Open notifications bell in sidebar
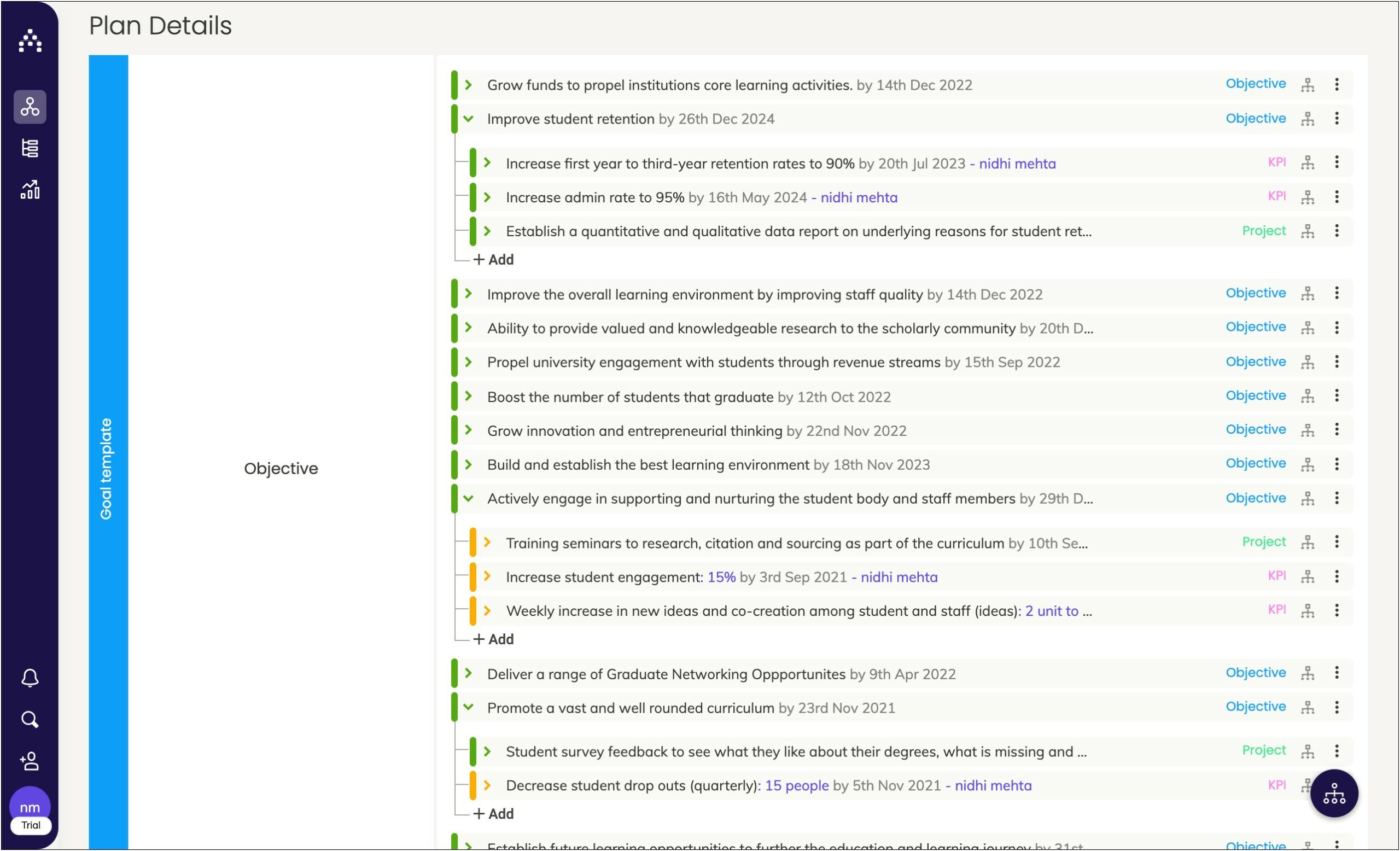This screenshot has height=851, width=1400. [x=30, y=678]
